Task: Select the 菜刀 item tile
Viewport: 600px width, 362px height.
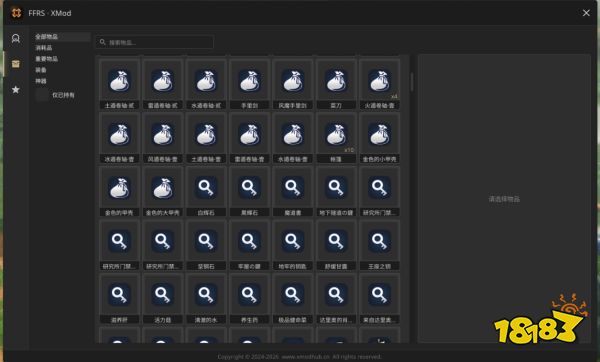Action: tap(336, 84)
